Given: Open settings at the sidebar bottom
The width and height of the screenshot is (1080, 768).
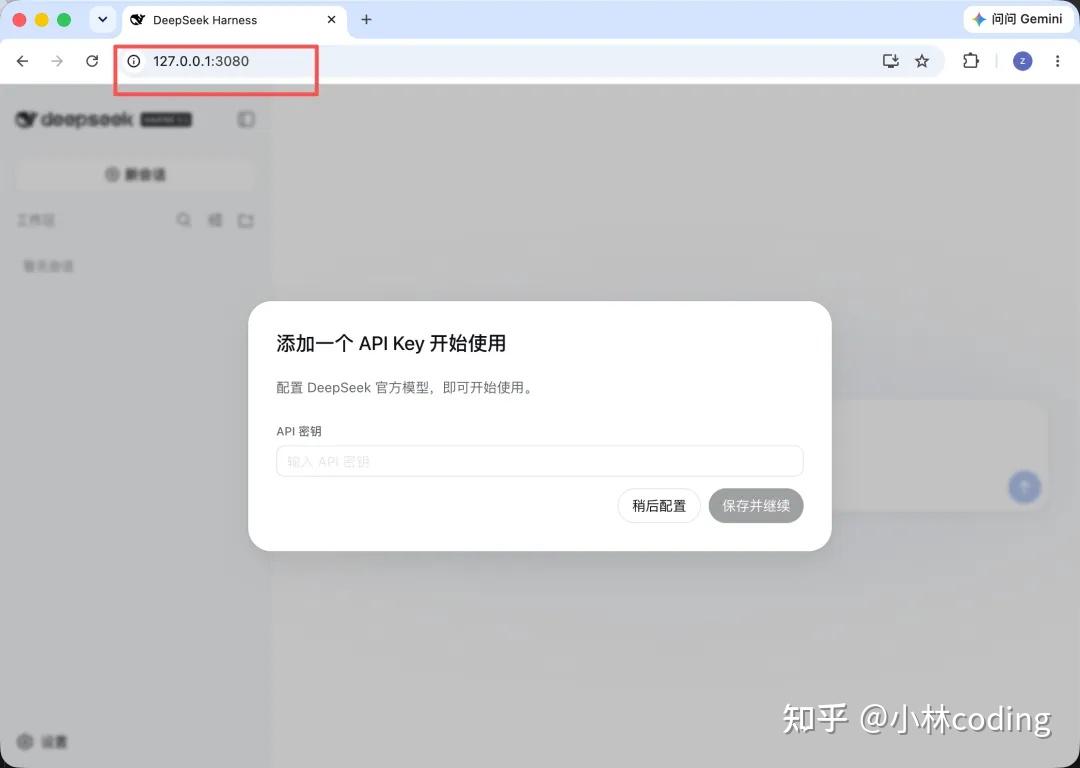Looking at the screenshot, I should click(x=43, y=742).
